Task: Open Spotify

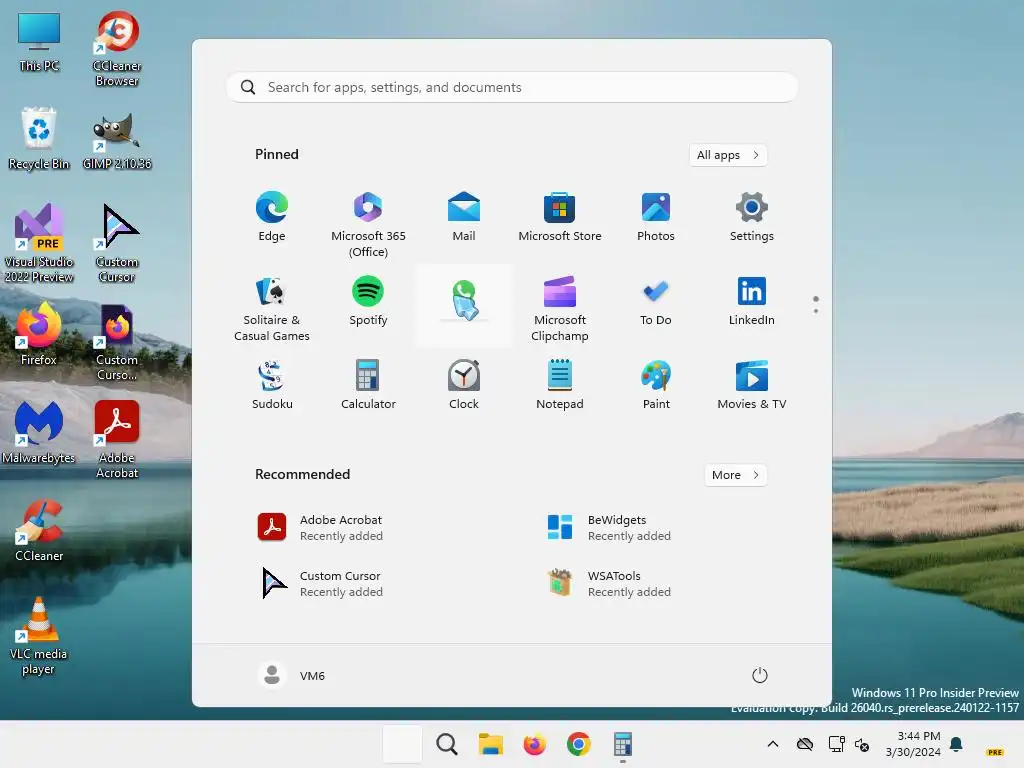Action: 368,302
